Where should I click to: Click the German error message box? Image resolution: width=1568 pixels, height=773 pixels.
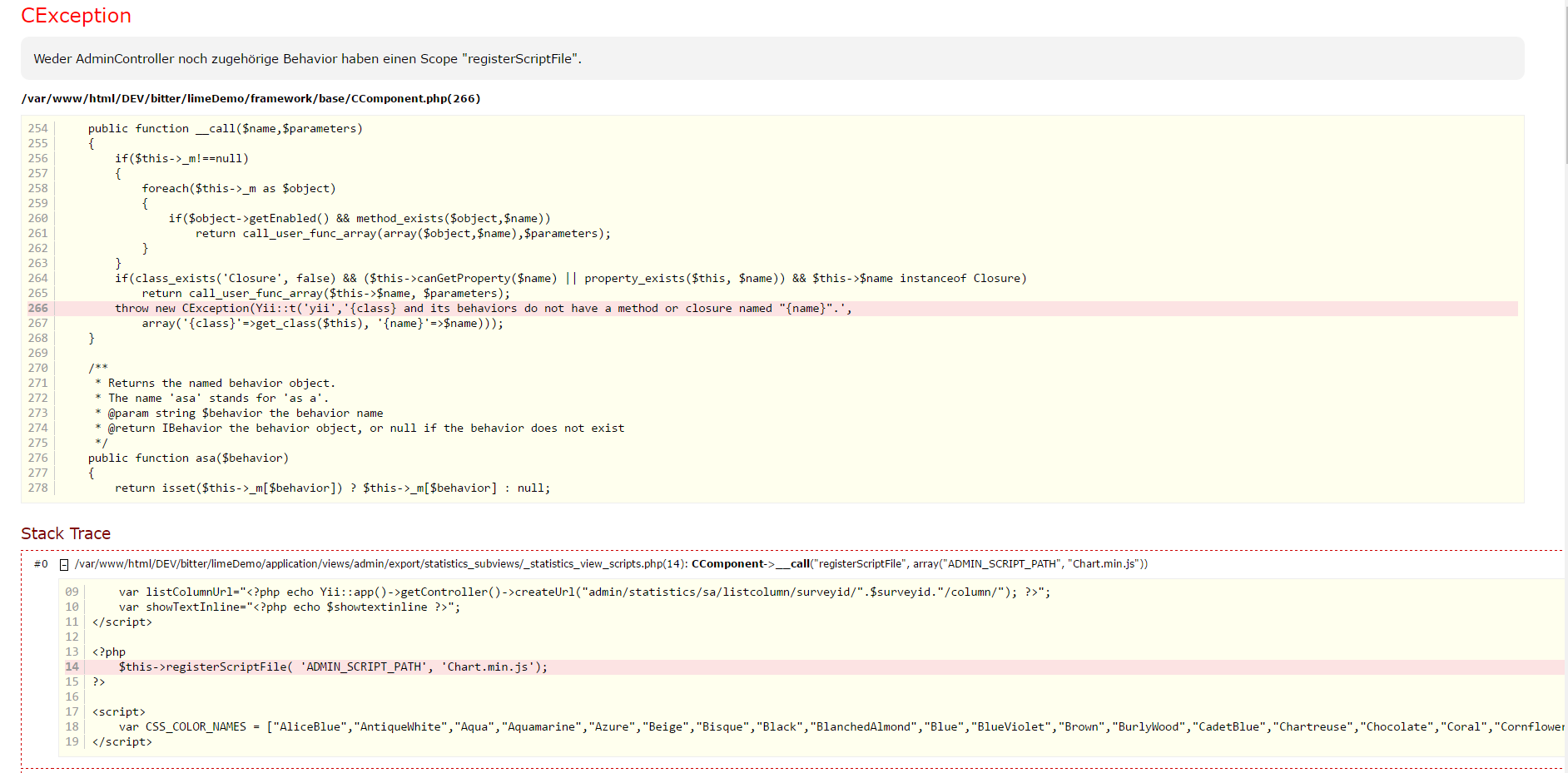(772, 59)
